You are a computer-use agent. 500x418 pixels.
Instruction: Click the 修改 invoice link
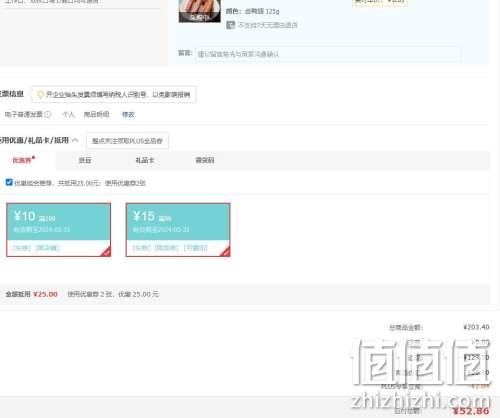pos(128,114)
